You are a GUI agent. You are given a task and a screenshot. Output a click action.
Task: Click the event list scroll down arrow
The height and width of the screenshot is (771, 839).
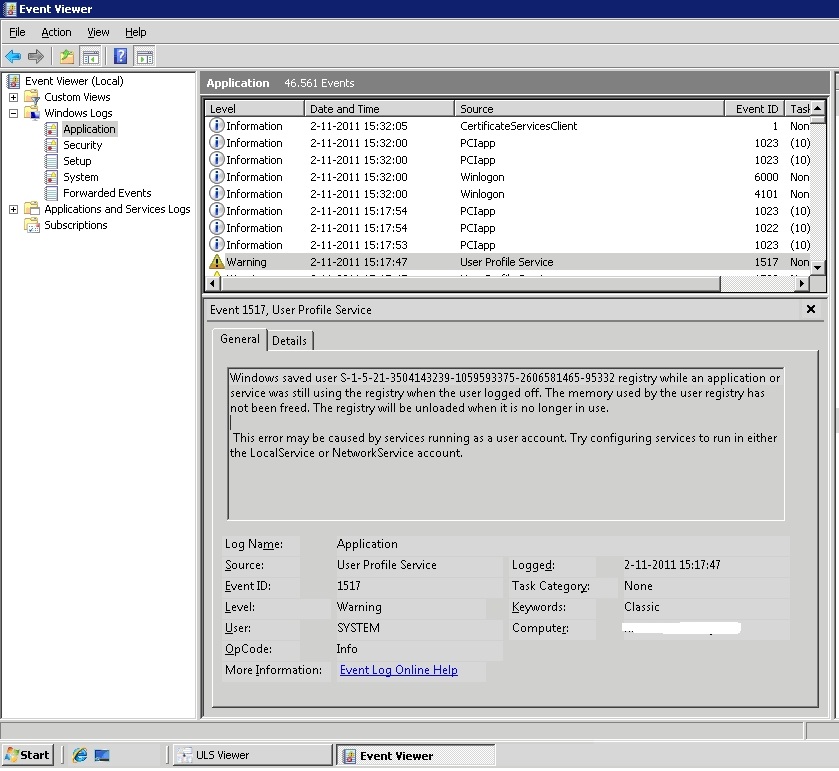pos(818,268)
